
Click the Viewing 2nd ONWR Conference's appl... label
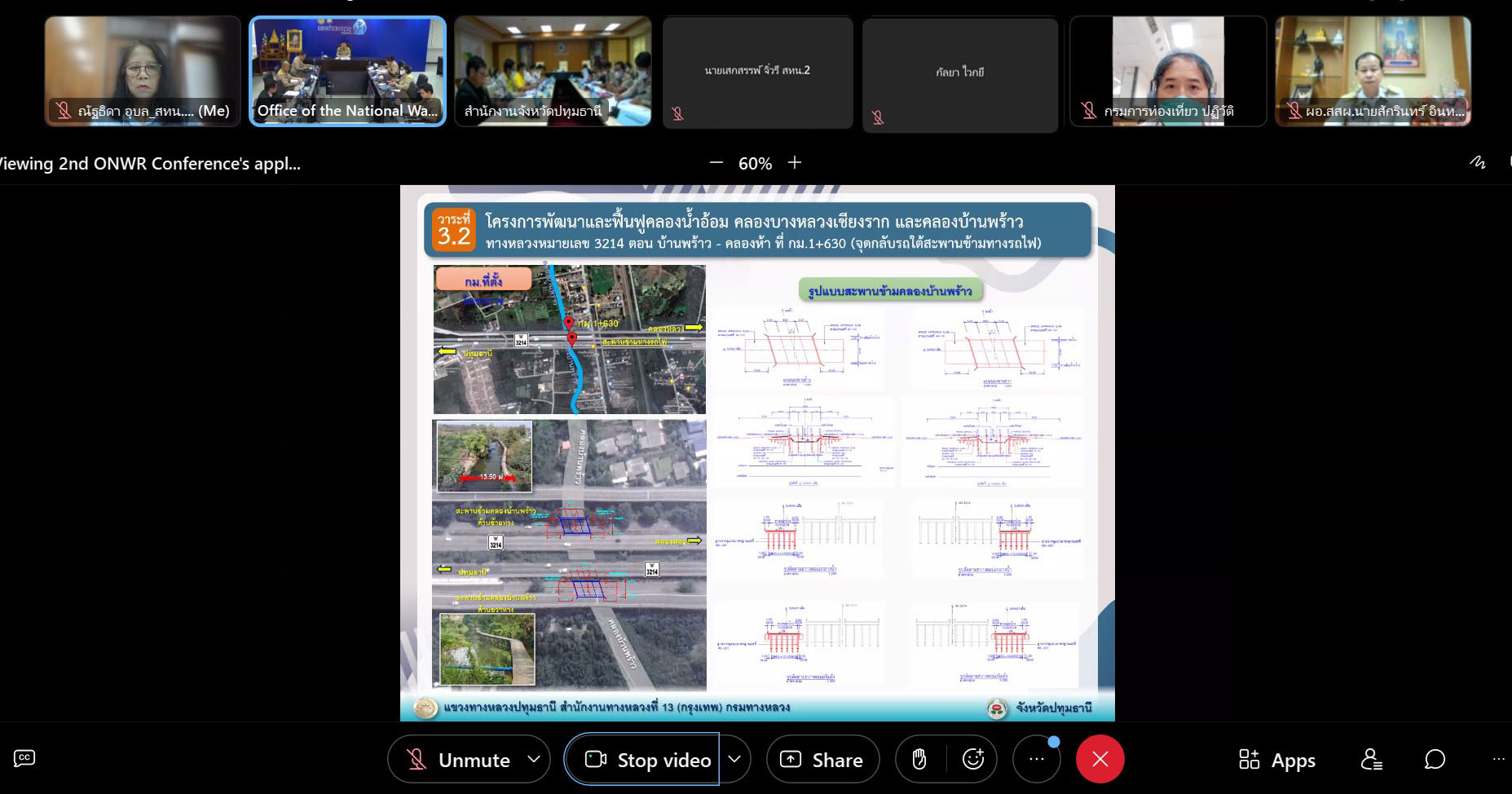pos(149,163)
